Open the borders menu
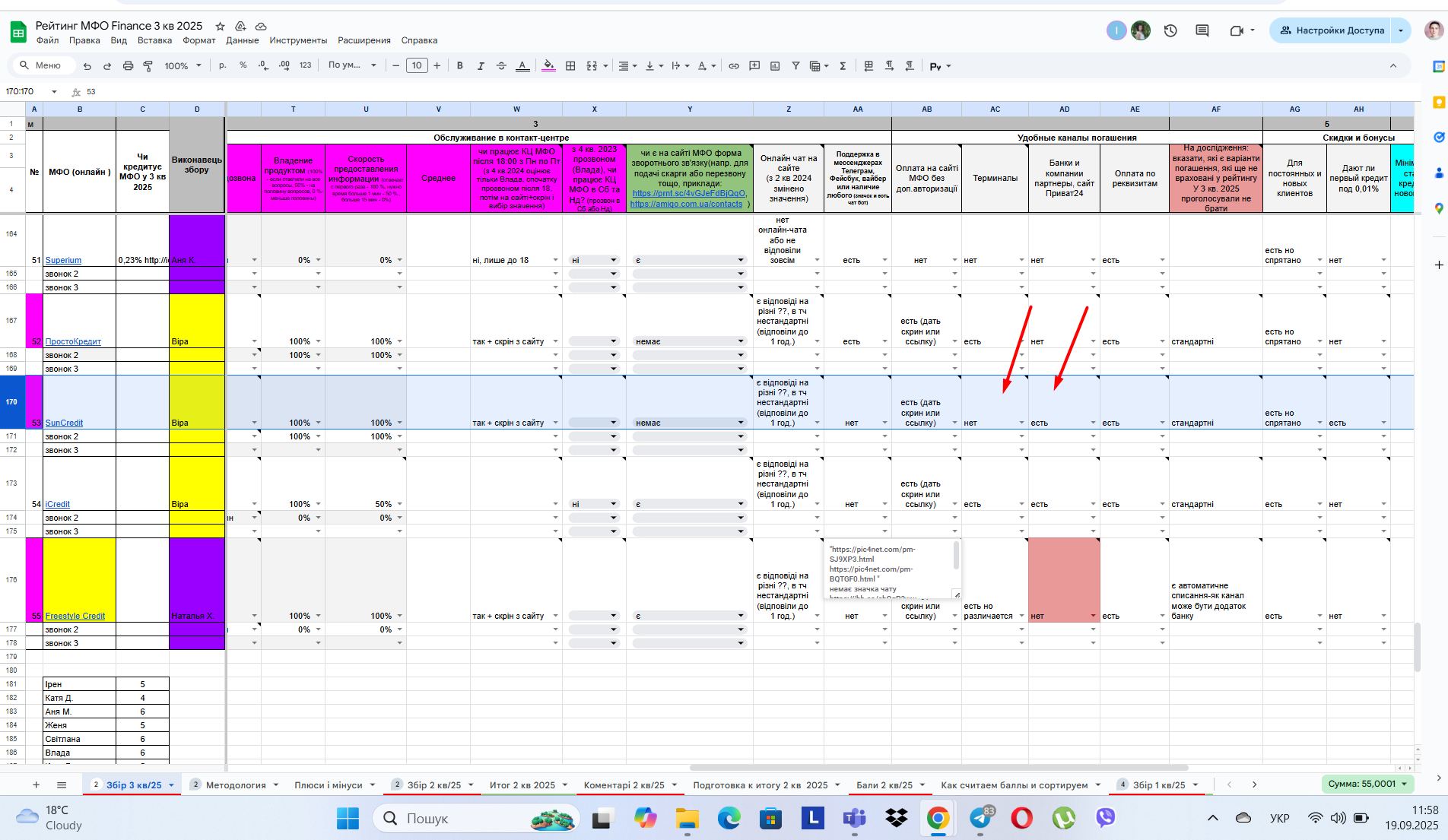This screenshot has width=1448, height=840. (570, 66)
